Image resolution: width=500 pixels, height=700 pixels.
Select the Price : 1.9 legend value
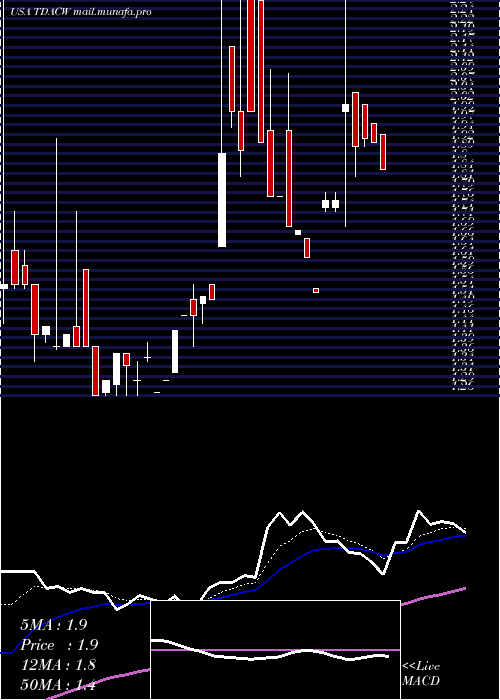pyautogui.click(x=59, y=645)
